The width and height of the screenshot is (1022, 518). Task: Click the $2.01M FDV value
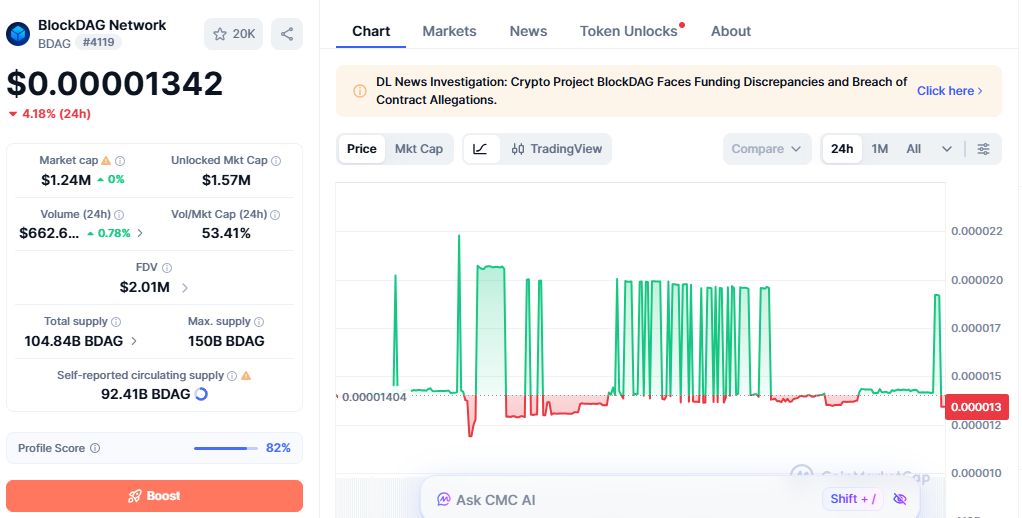point(145,287)
